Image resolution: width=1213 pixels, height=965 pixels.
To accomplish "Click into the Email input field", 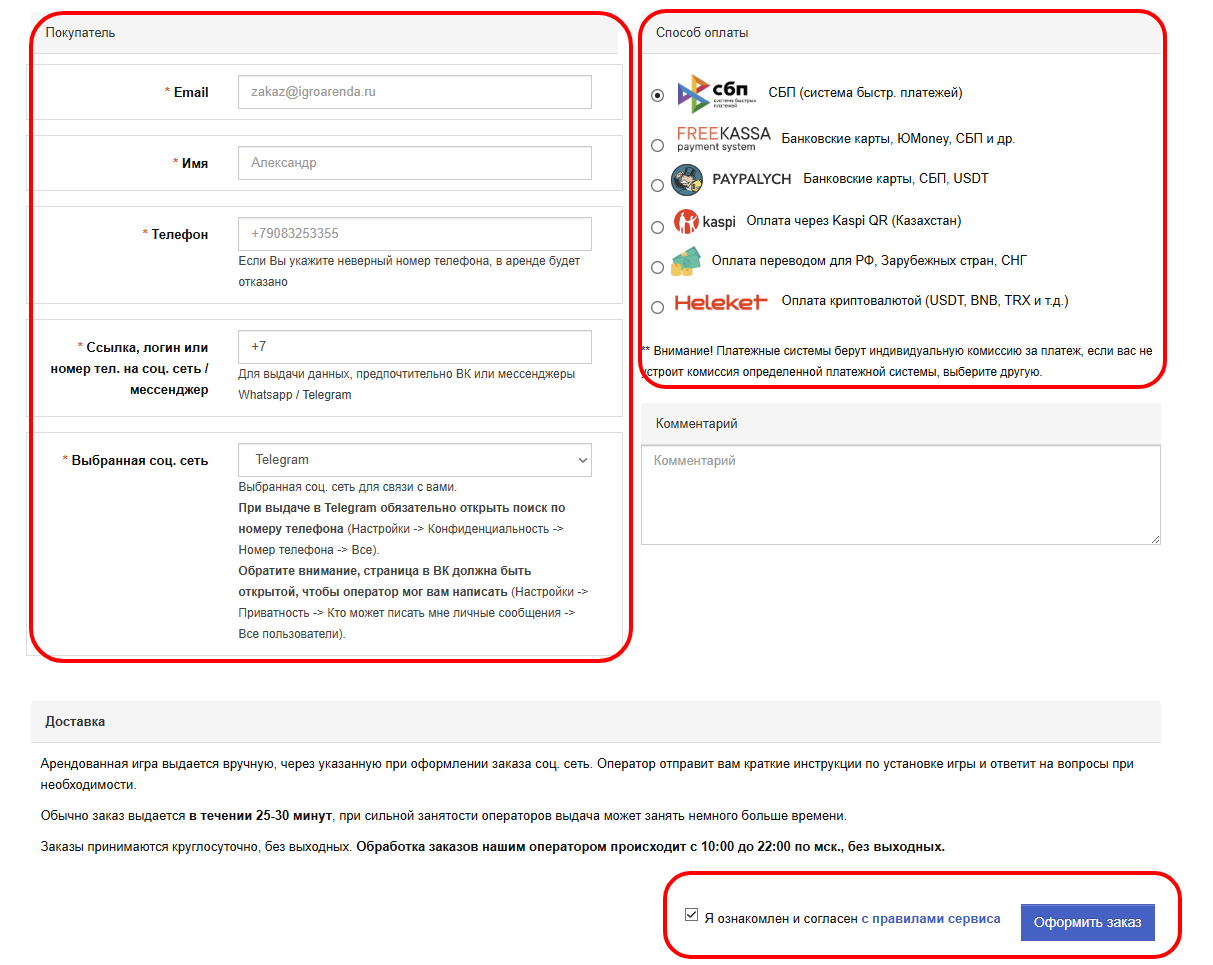I will pos(415,92).
